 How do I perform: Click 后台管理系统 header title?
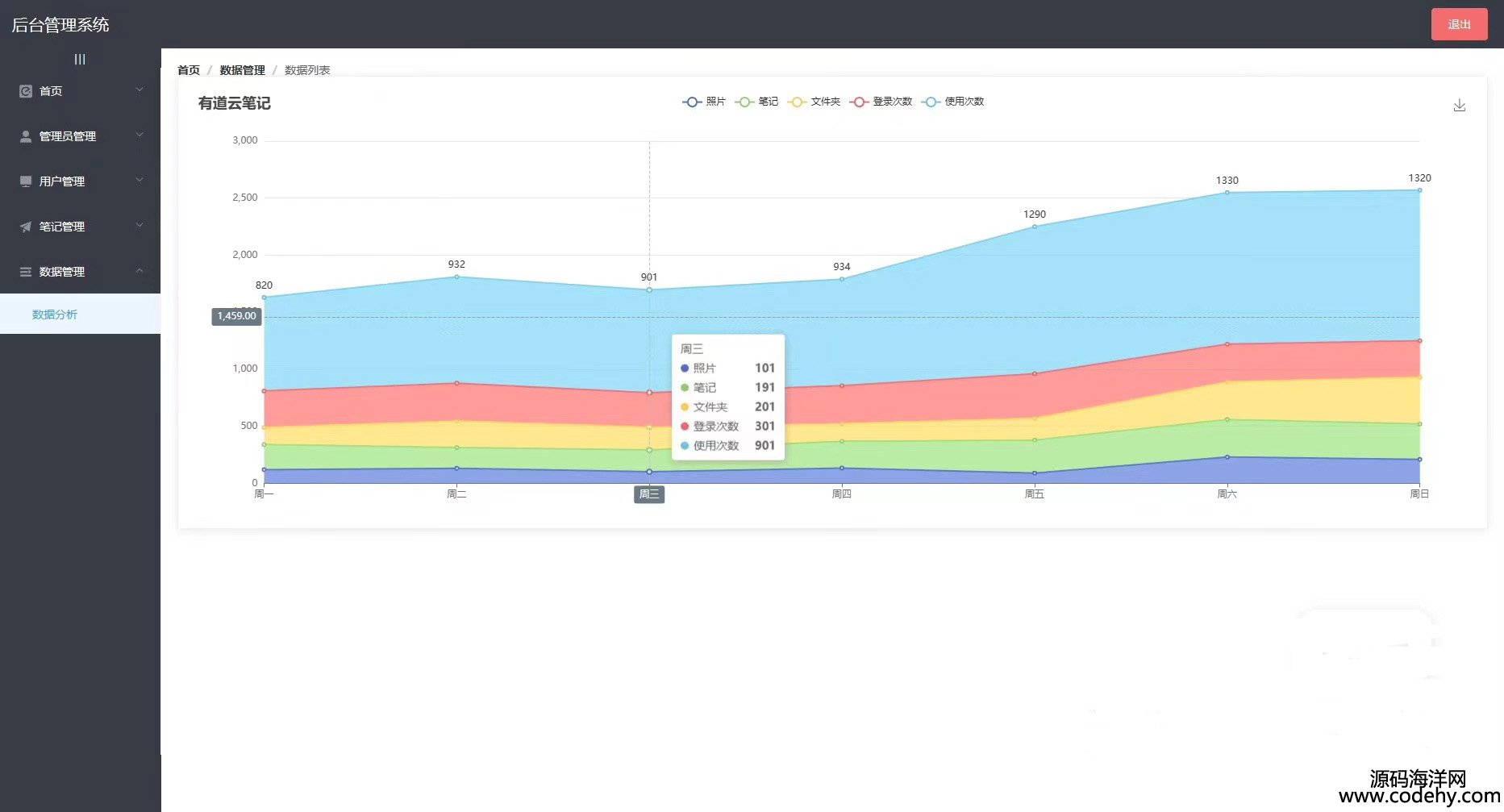point(60,25)
